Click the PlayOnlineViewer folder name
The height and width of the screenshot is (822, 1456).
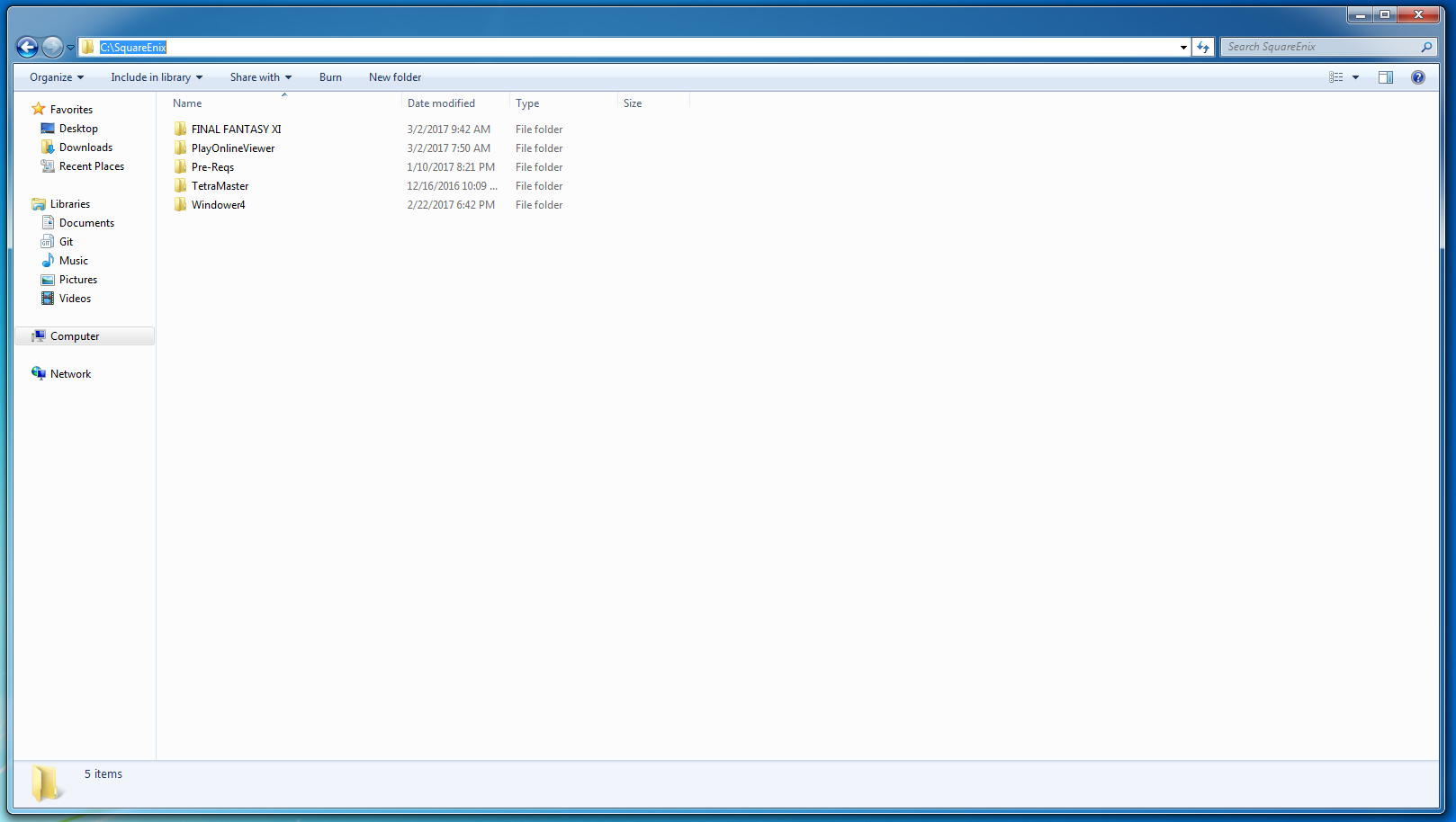[233, 148]
